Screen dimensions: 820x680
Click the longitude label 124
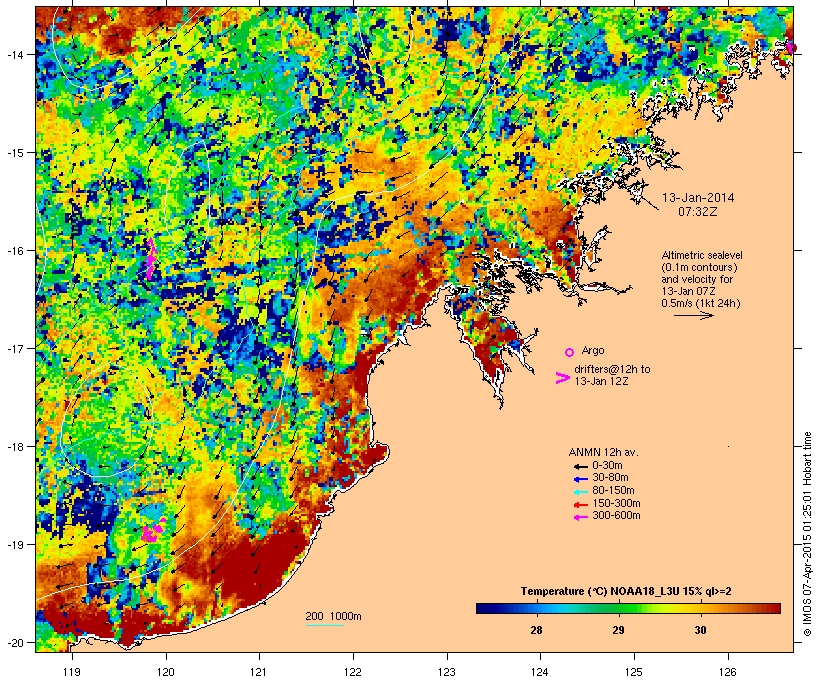click(x=540, y=672)
